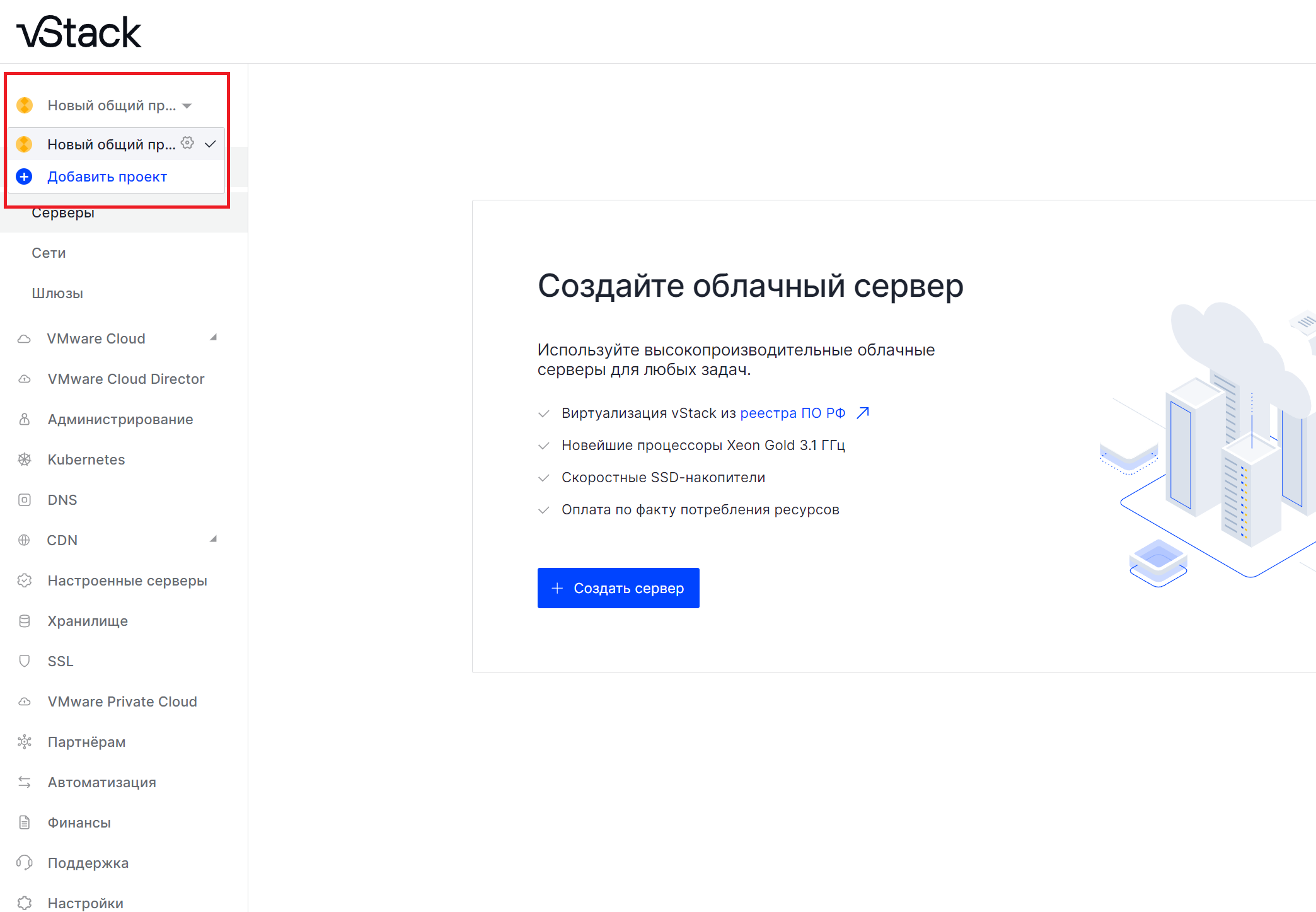Open the реестра ПО РФ link
The width and height of the screenshot is (1316, 912).
(x=792, y=413)
